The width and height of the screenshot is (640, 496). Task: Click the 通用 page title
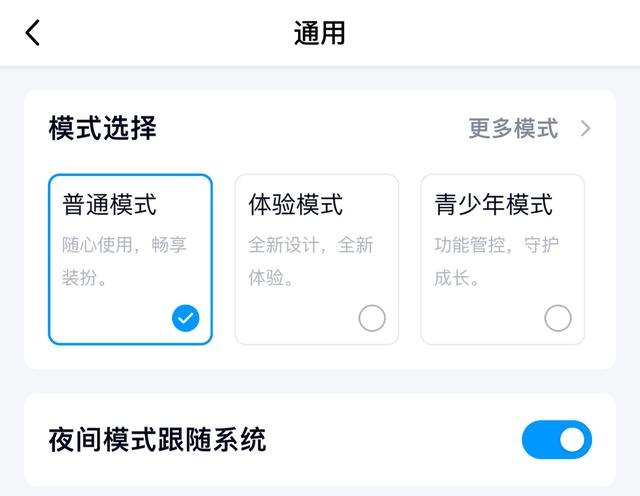(x=320, y=33)
